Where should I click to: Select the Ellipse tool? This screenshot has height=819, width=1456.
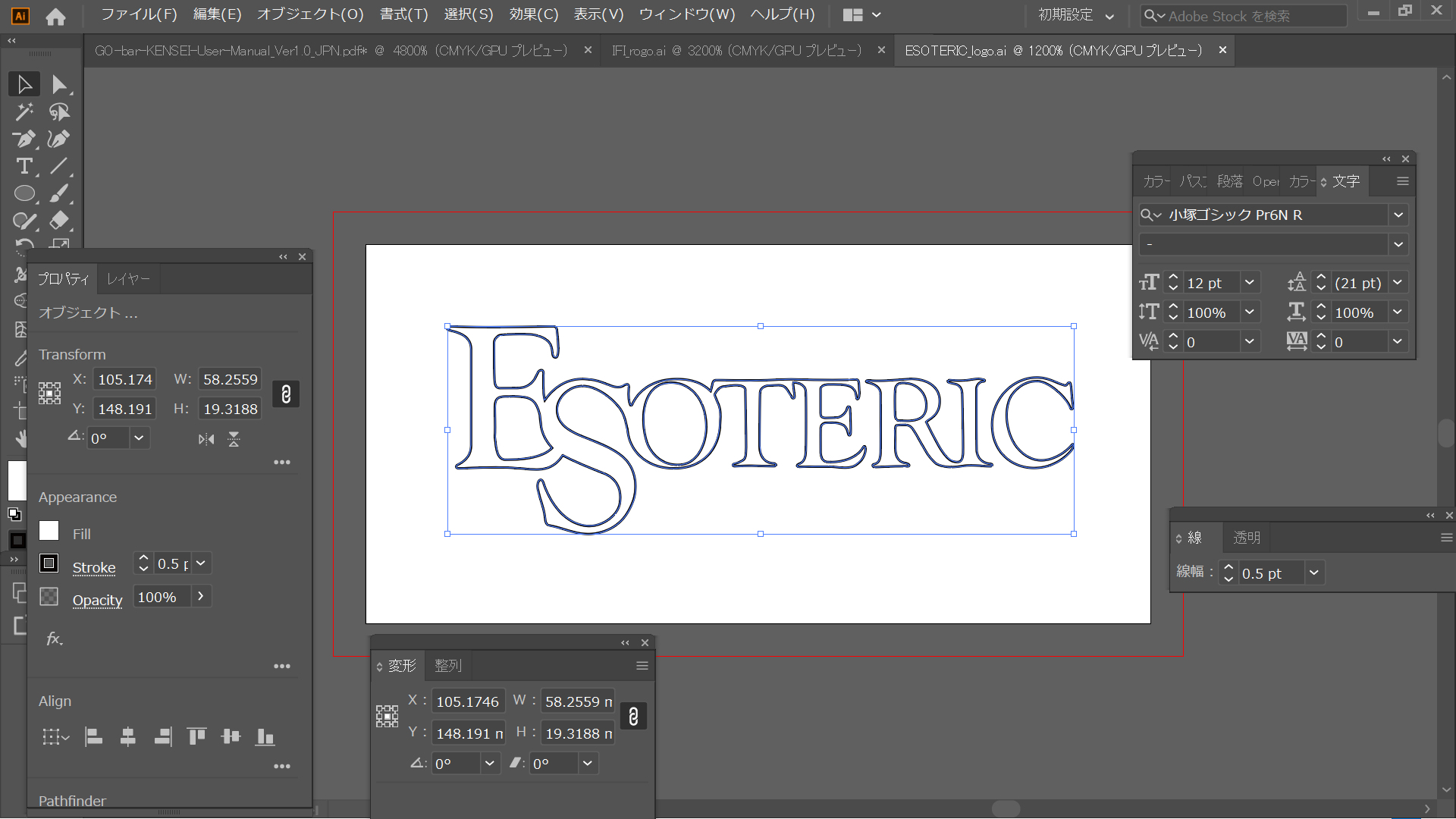(x=24, y=193)
